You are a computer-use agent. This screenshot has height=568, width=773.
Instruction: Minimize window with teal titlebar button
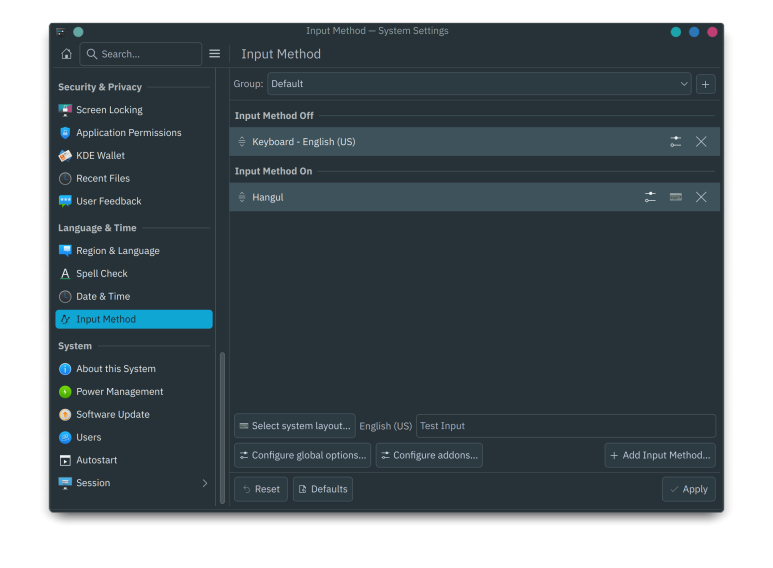(675, 32)
